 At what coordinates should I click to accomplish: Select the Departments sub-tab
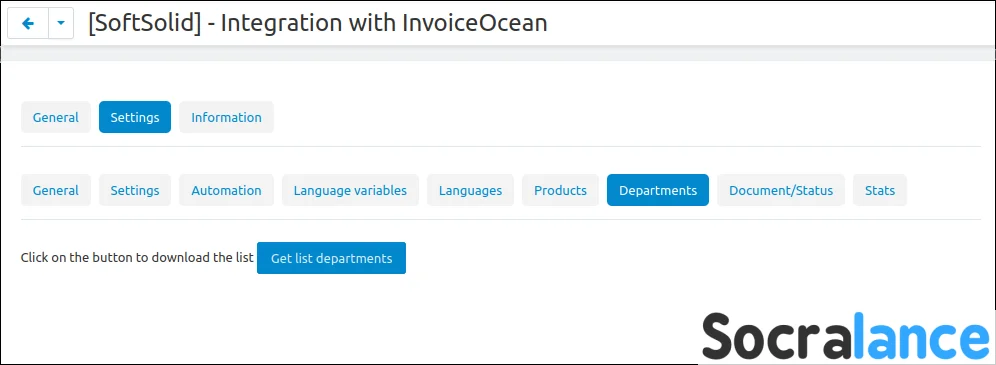point(658,190)
